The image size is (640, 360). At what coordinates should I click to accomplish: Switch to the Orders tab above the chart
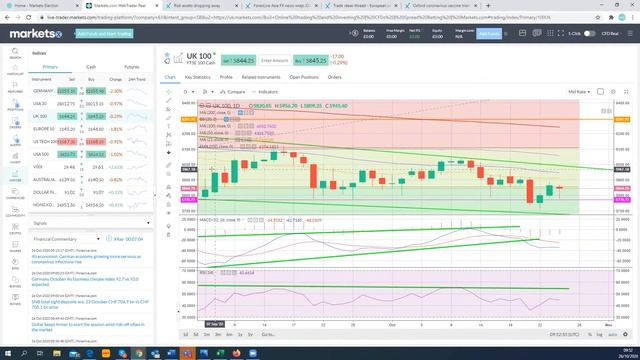334,77
